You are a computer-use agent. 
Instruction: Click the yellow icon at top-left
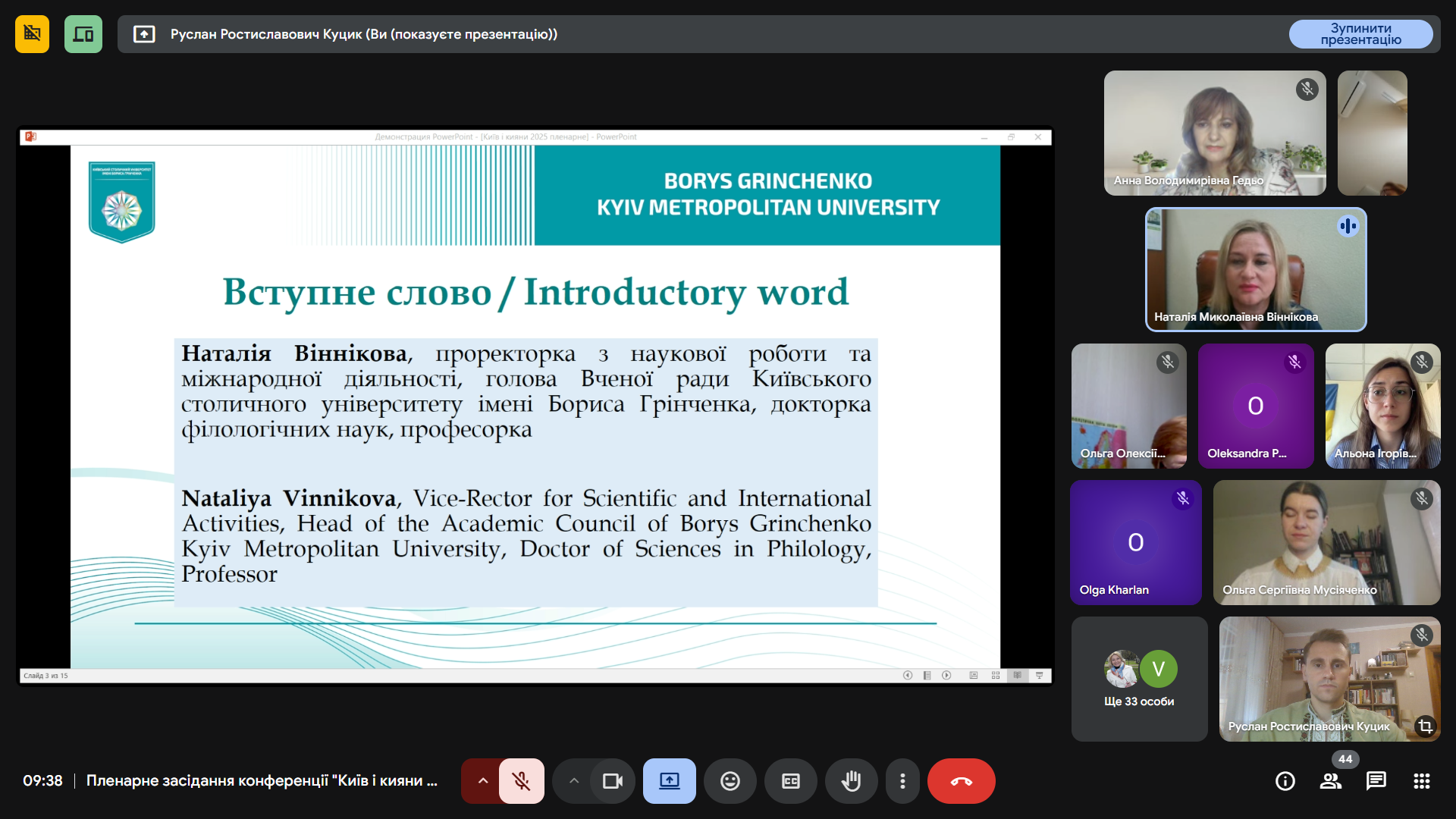[x=32, y=34]
